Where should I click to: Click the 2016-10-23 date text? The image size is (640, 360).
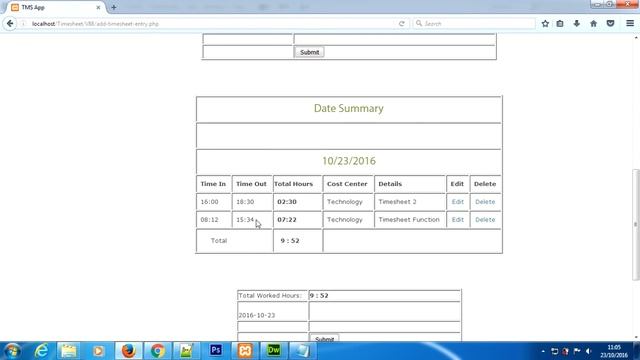click(256, 315)
